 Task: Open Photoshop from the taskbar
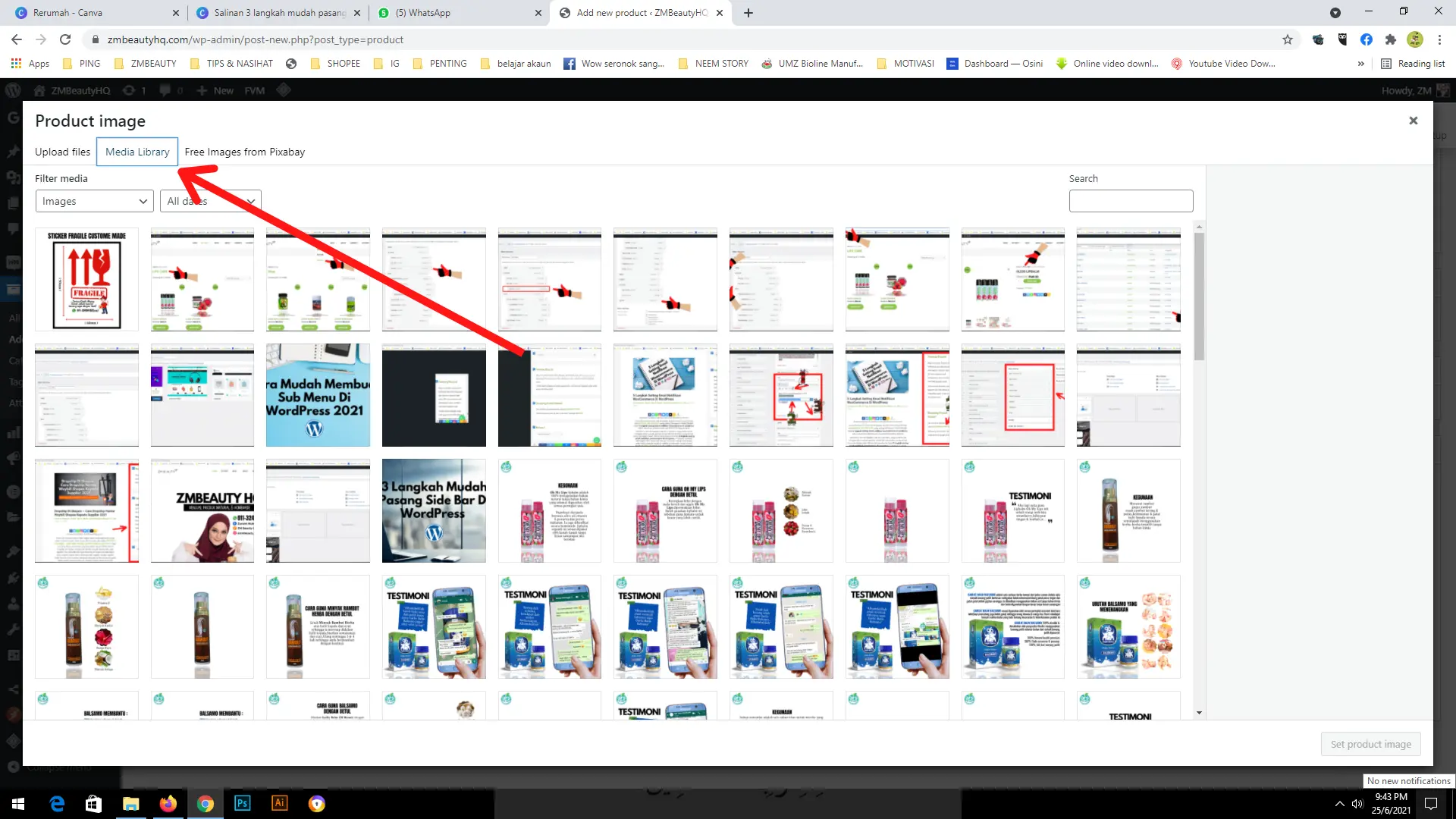tap(242, 804)
